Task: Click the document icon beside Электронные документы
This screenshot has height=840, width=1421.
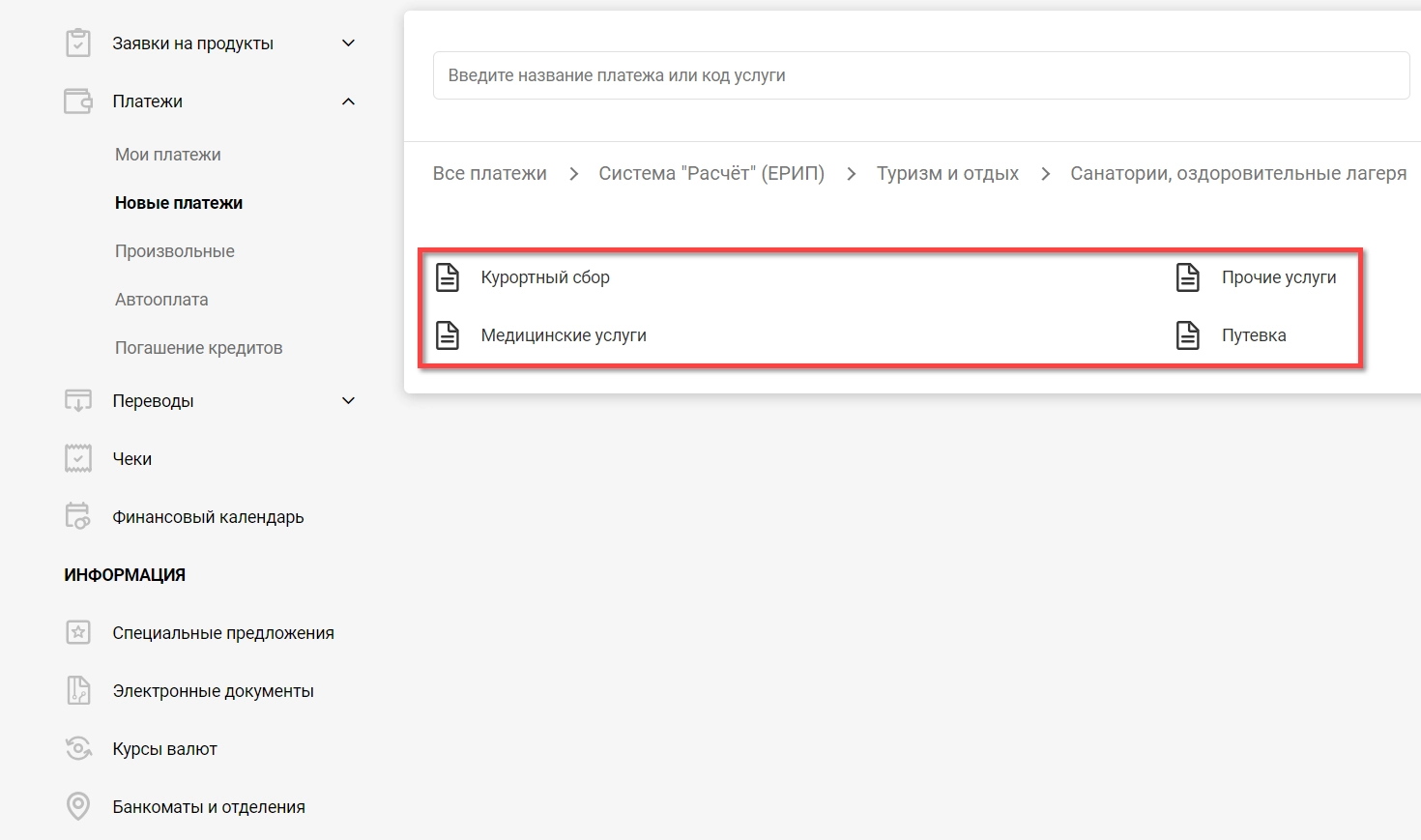Action: (78, 690)
